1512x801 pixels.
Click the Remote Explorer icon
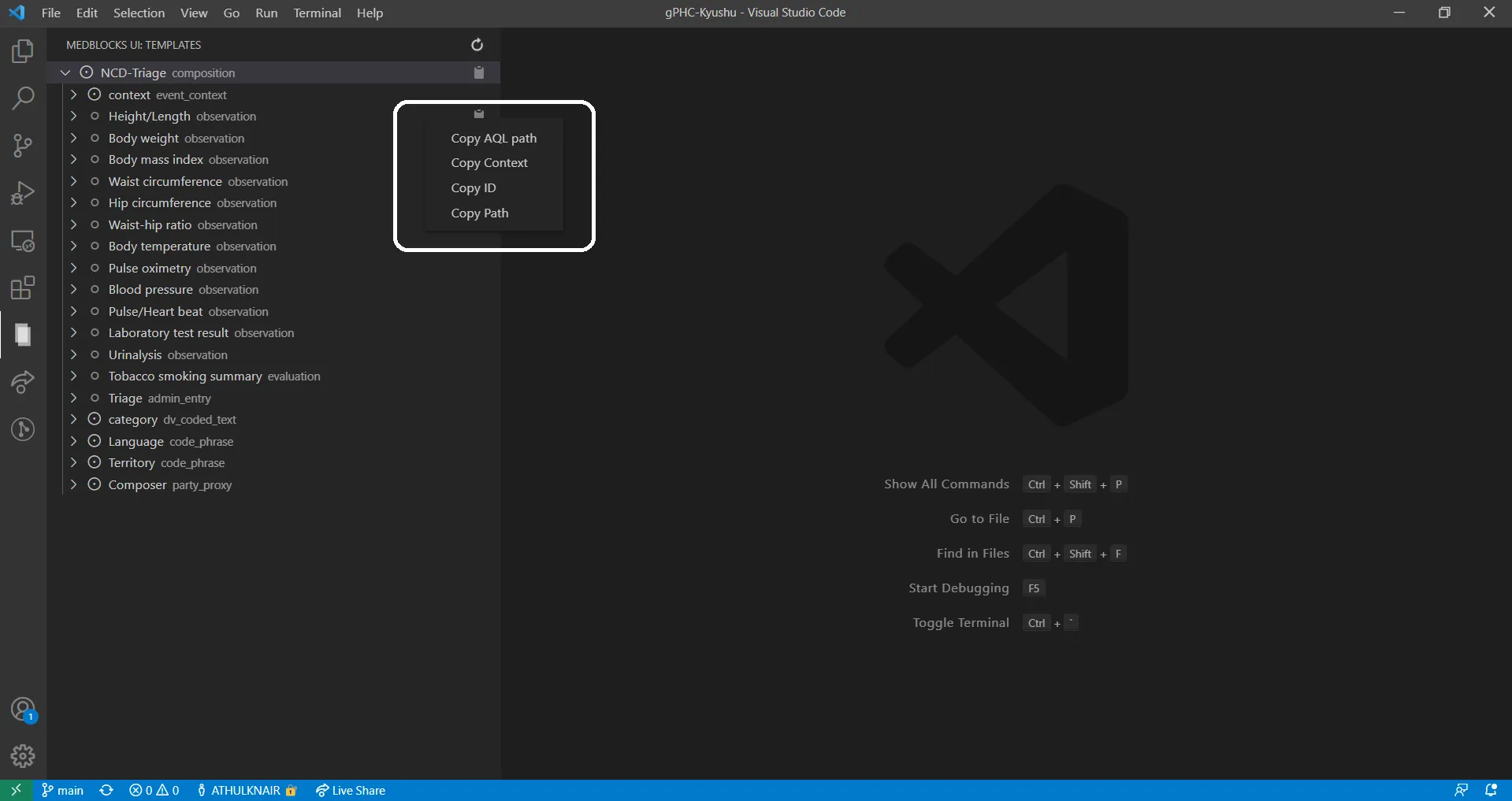pos(23,241)
